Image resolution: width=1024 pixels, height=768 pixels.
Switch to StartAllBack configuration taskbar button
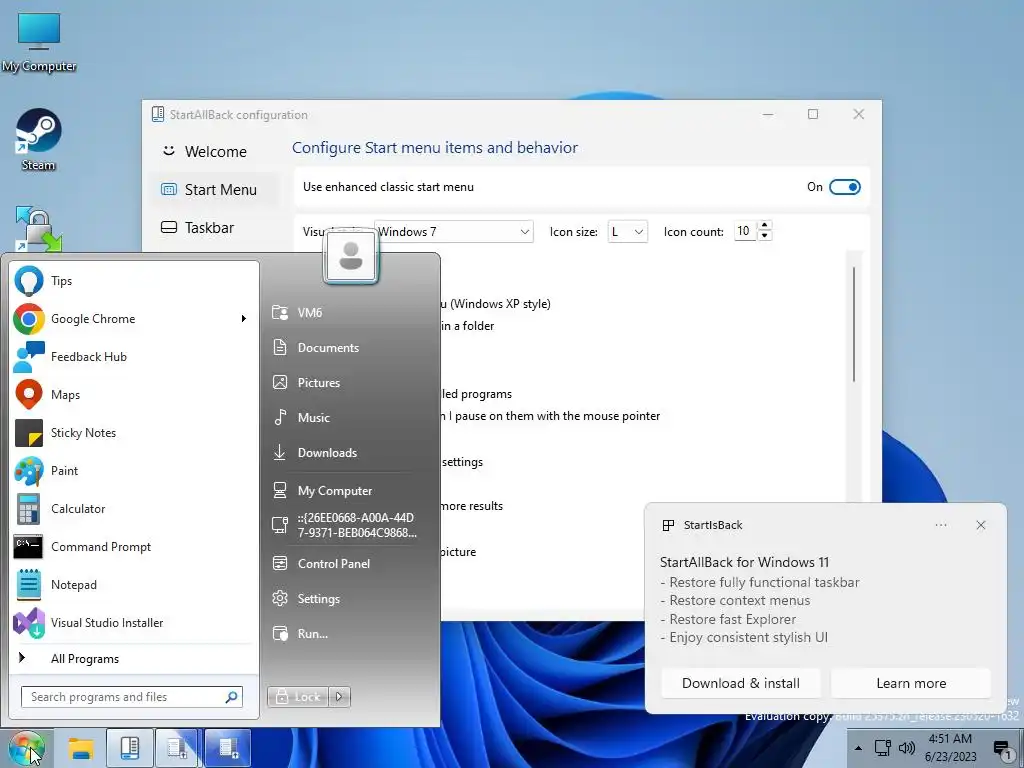[129, 748]
